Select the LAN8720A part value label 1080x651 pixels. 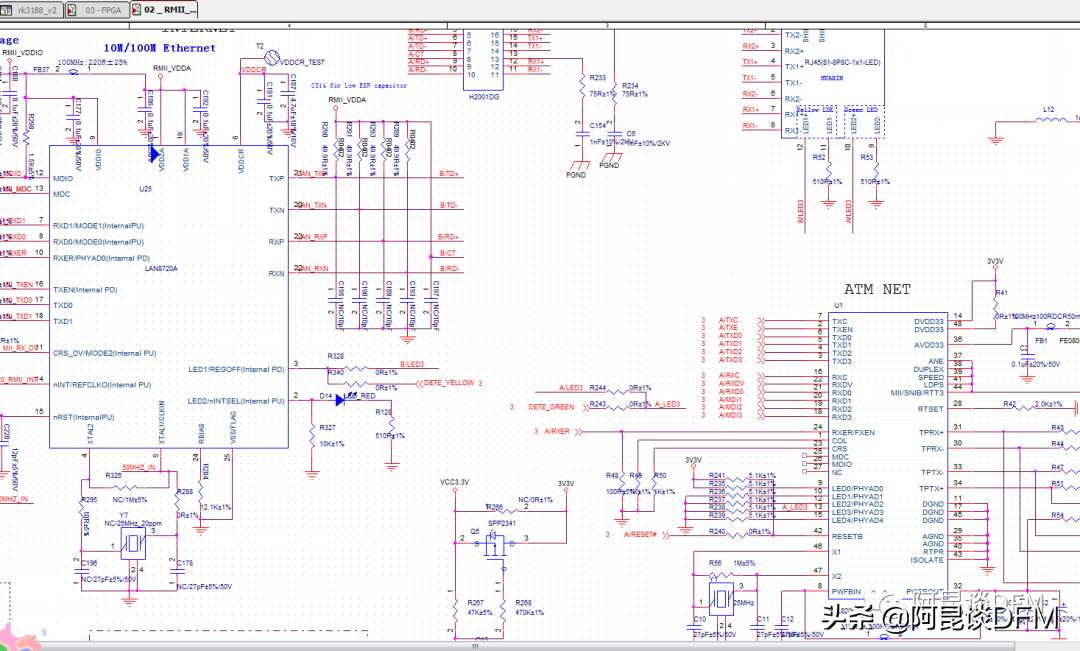coord(160,269)
